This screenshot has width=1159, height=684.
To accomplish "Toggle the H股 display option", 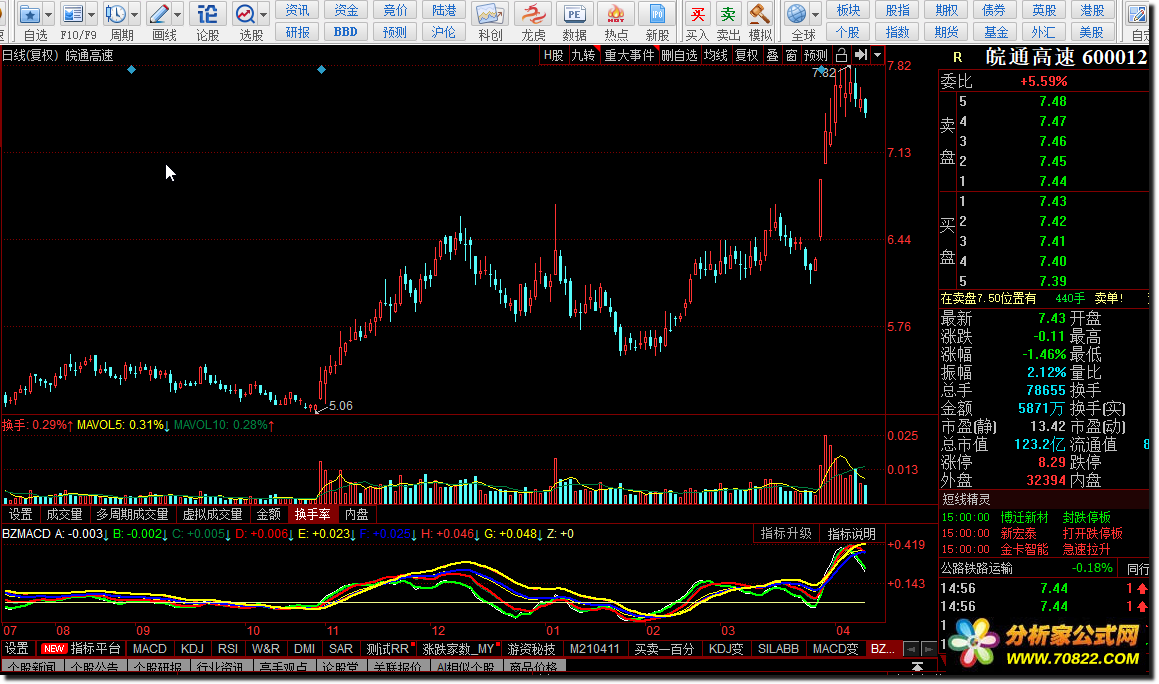I will [x=554, y=55].
